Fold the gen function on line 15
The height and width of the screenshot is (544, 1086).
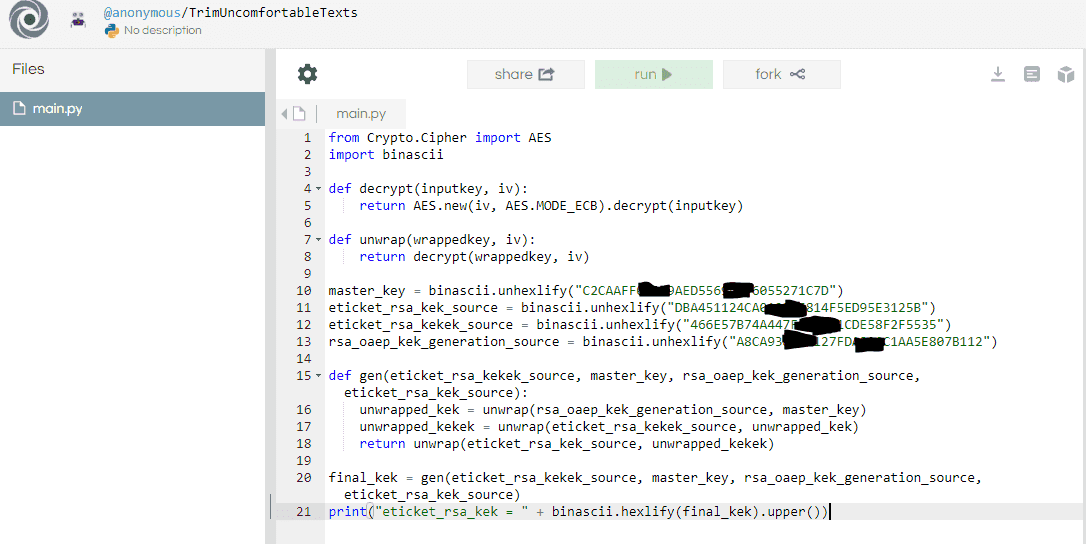pos(319,376)
